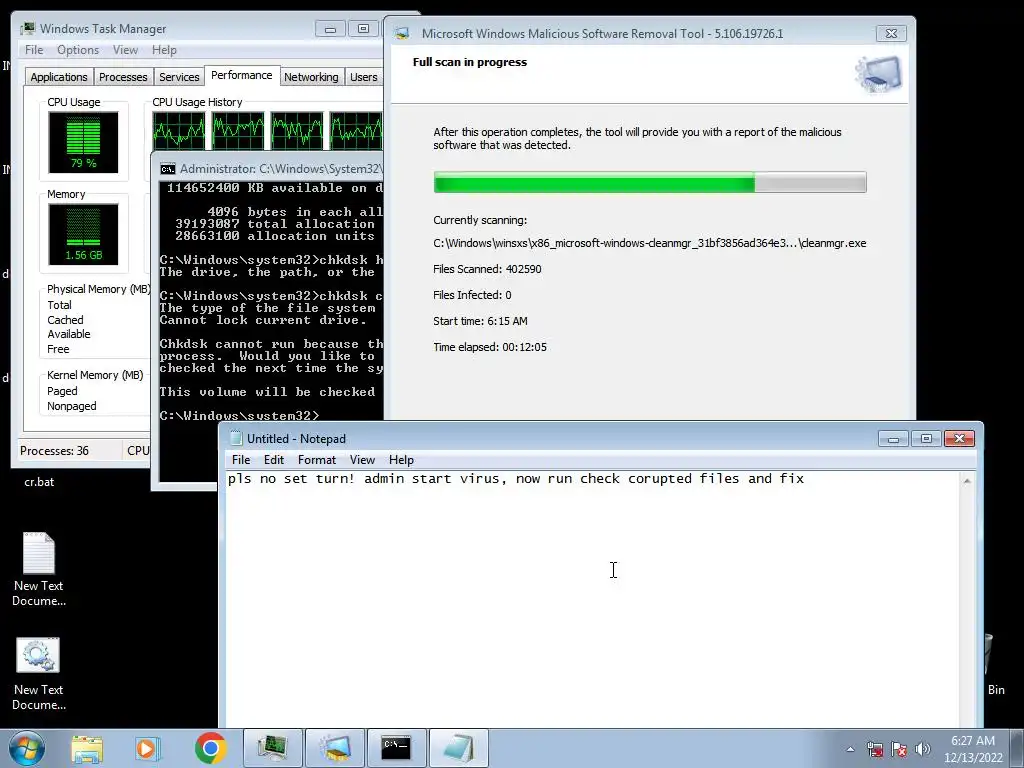The width and height of the screenshot is (1024, 768).
Task: Click the full scan progress bar
Action: coord(650,182)
